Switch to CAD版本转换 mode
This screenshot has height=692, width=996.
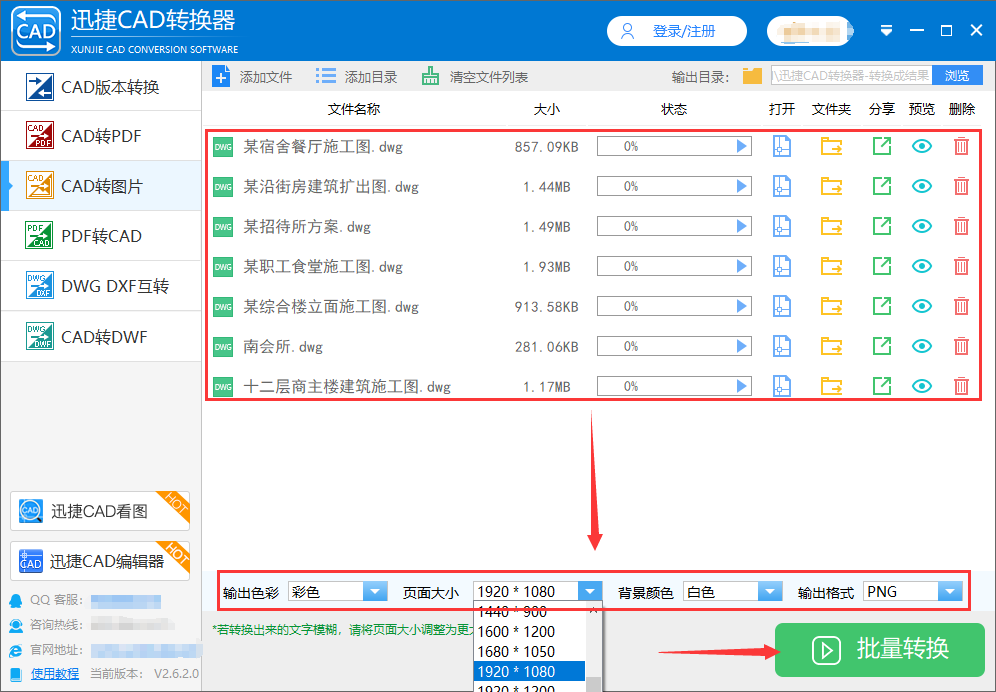coord(102,86)
